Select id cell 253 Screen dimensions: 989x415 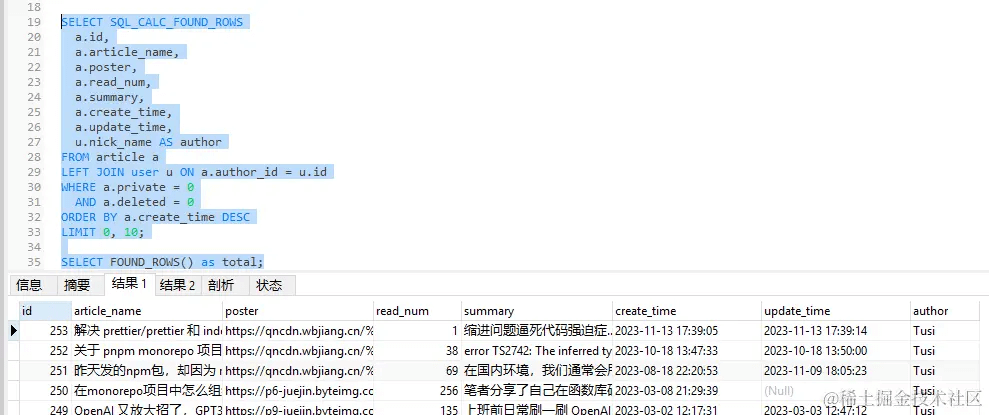pos(45,330)
